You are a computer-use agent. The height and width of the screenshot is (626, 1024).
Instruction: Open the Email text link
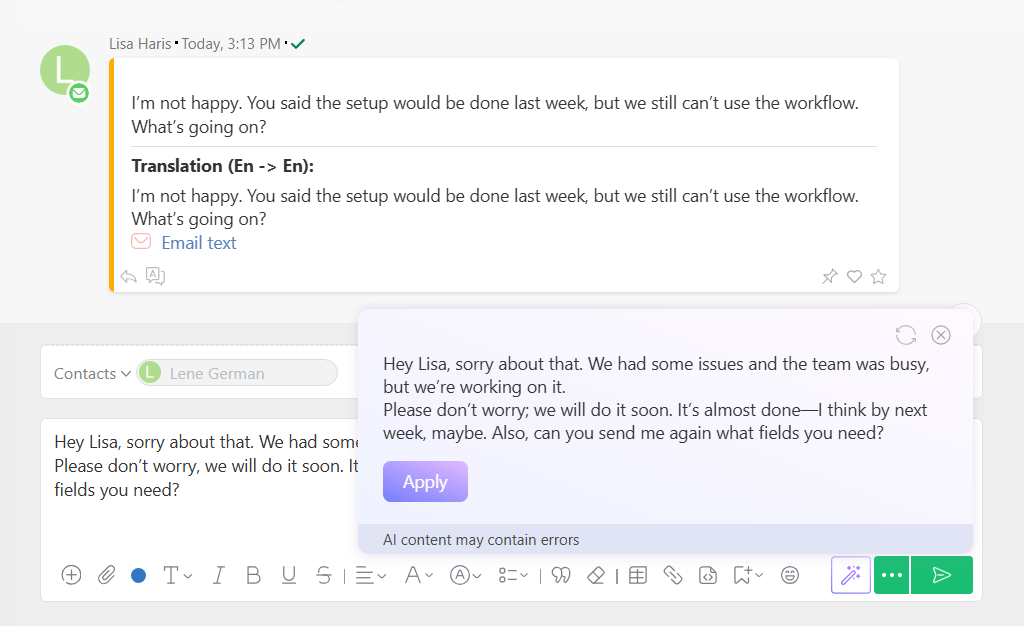tap(198, 242)
